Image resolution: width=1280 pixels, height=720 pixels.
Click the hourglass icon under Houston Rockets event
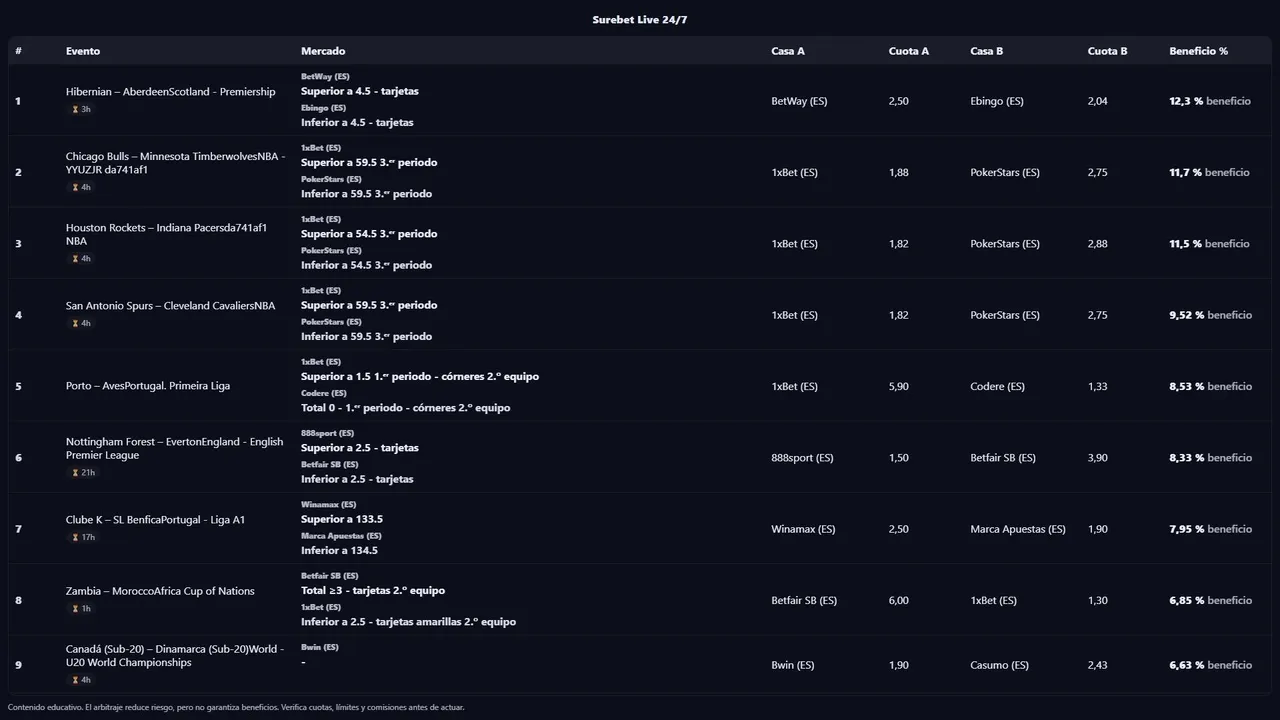point(75,259)
